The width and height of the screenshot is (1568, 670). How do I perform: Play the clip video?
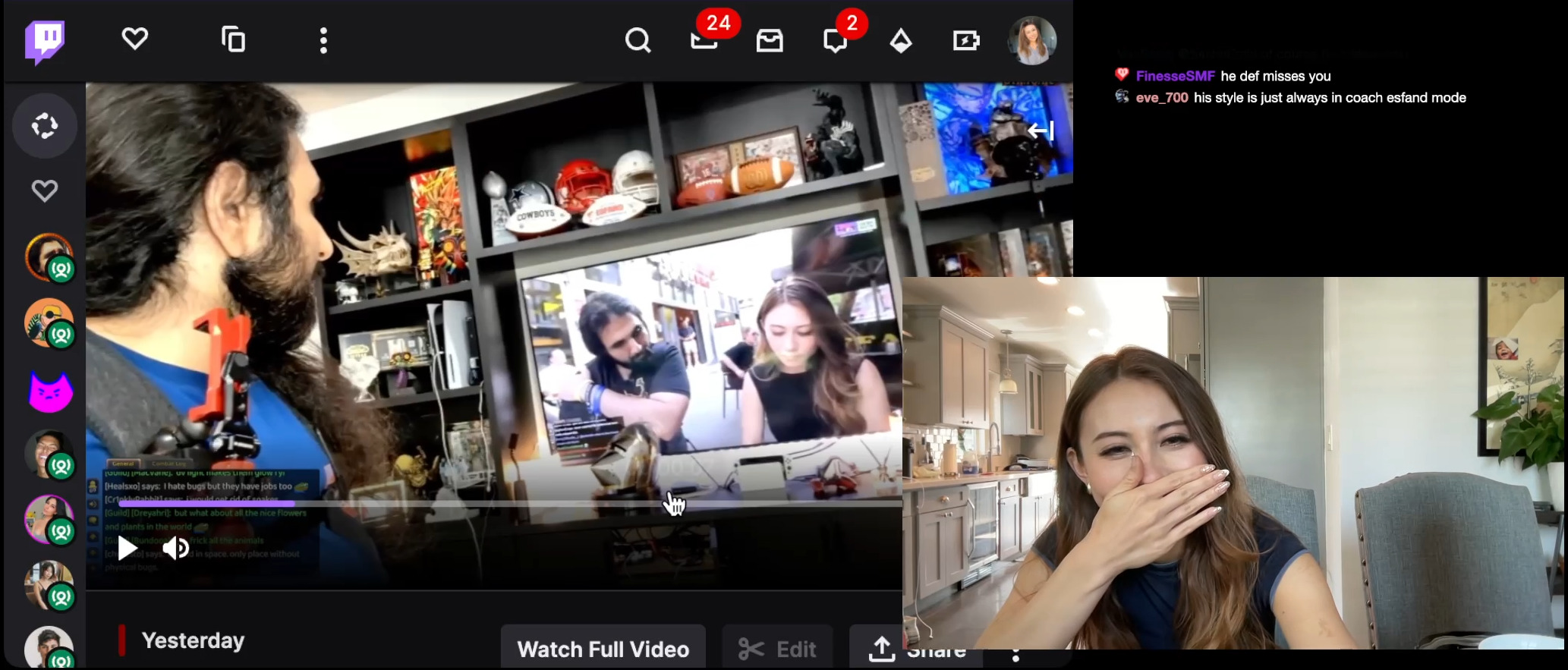[127, 548]
